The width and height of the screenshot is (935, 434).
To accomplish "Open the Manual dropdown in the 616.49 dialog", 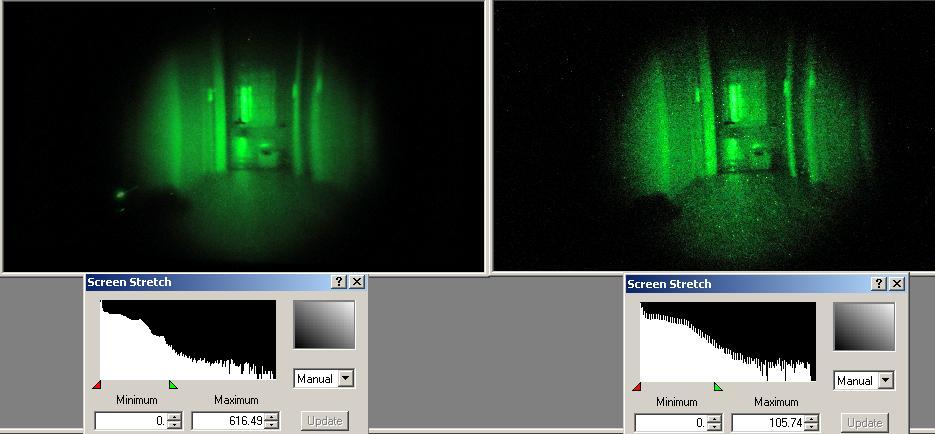I will [346, 379].
